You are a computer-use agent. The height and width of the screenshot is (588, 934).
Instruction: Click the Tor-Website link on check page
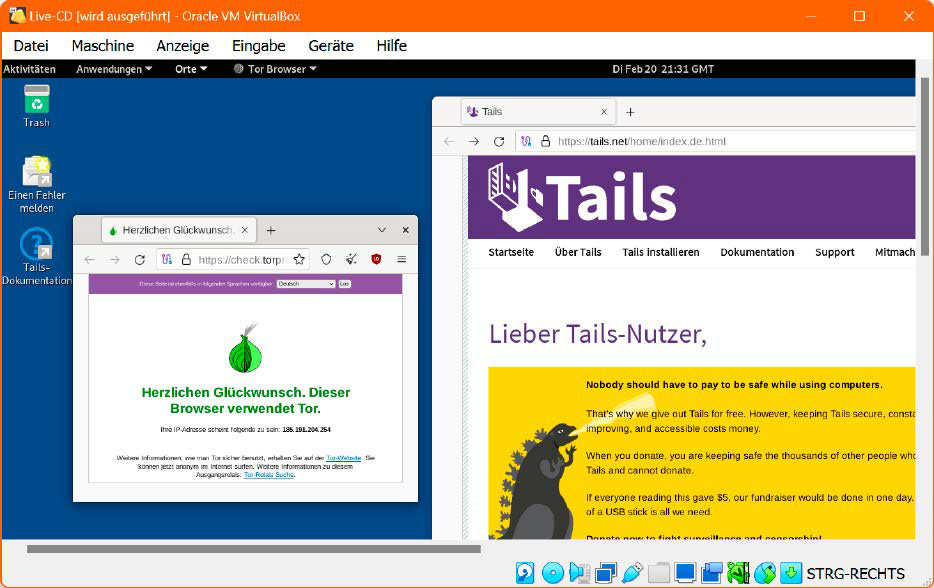(344, 458)
